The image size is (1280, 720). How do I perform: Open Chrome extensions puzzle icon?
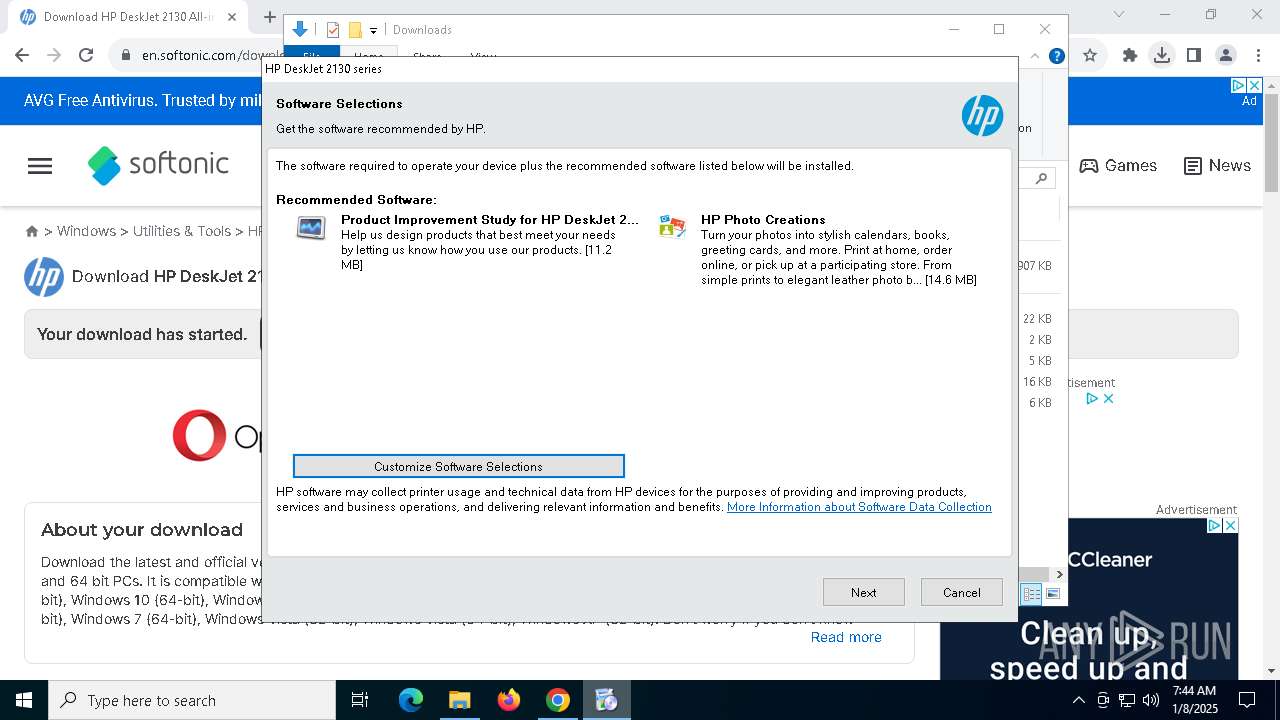point(1130,55)
